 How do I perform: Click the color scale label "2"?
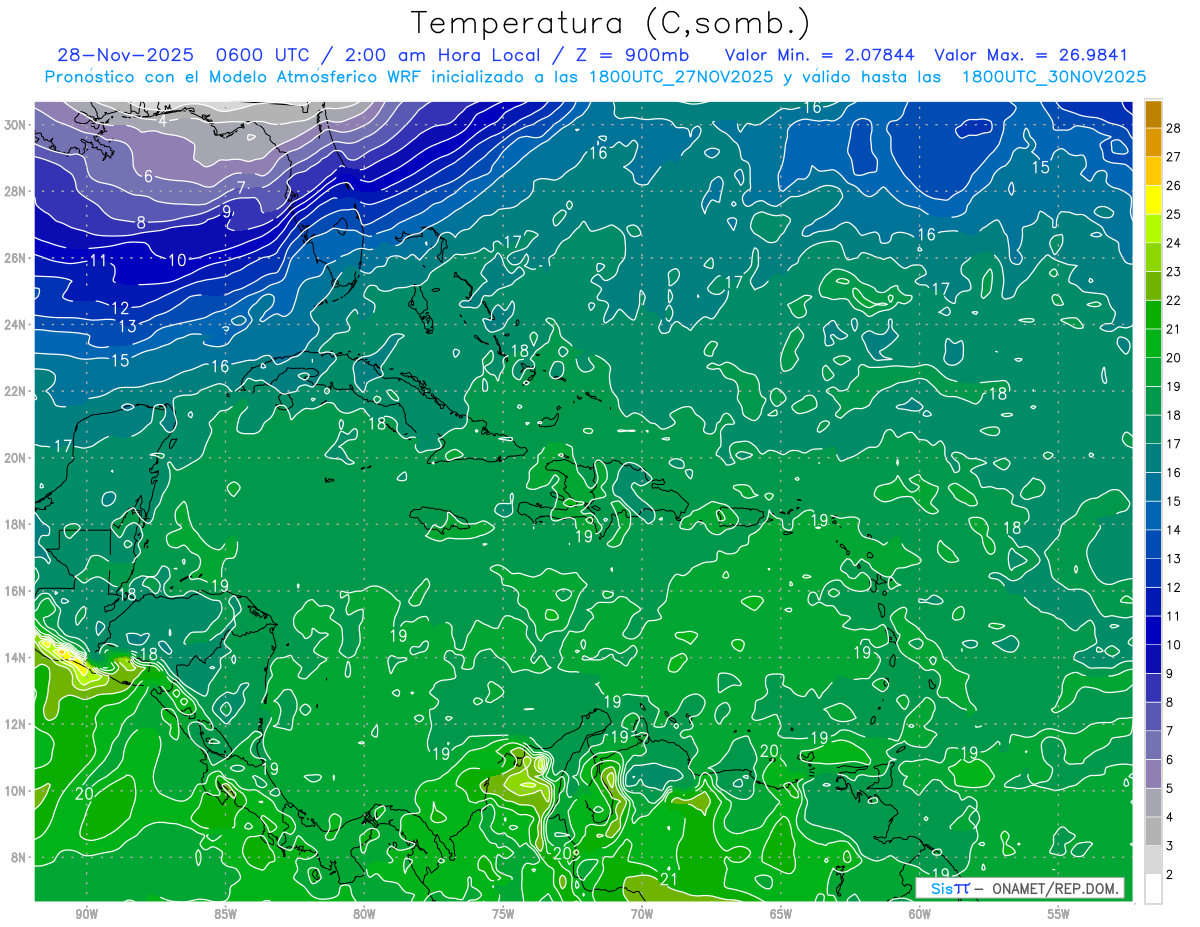tap(1170, 874)
